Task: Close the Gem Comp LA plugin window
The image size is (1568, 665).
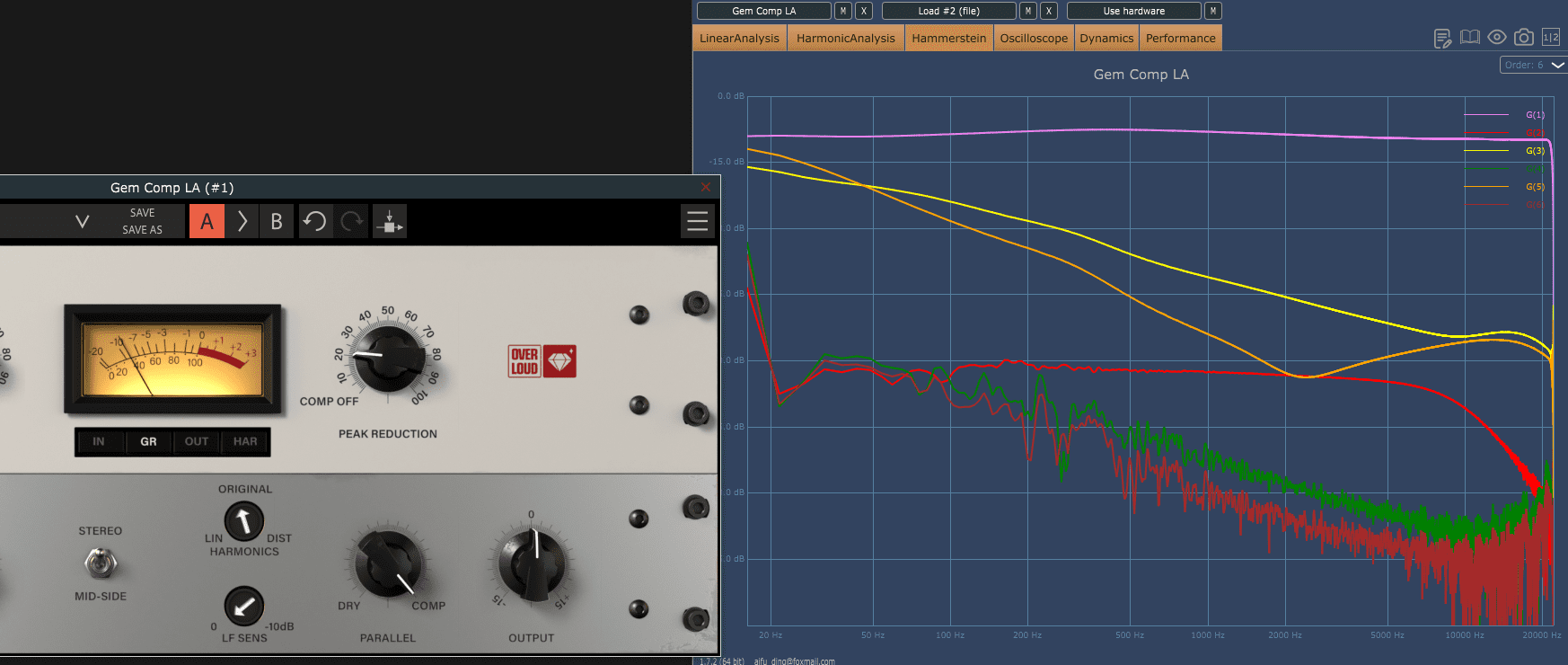Action: (706, 187)
